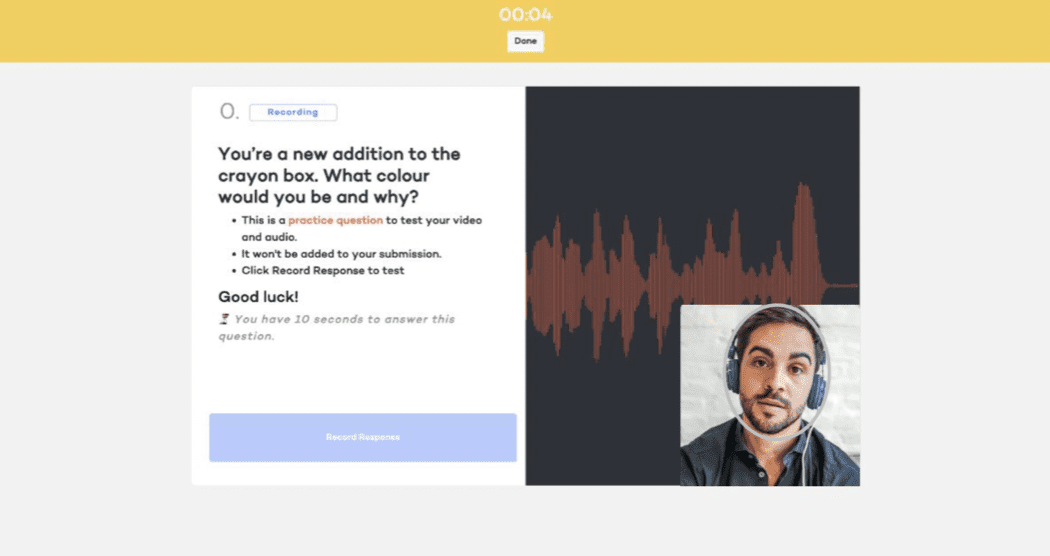Select the text about testing video and audio
Image resolution: width=1050 pixels, height=556 pixels.
pyautogui.click(x=361, y=228)
